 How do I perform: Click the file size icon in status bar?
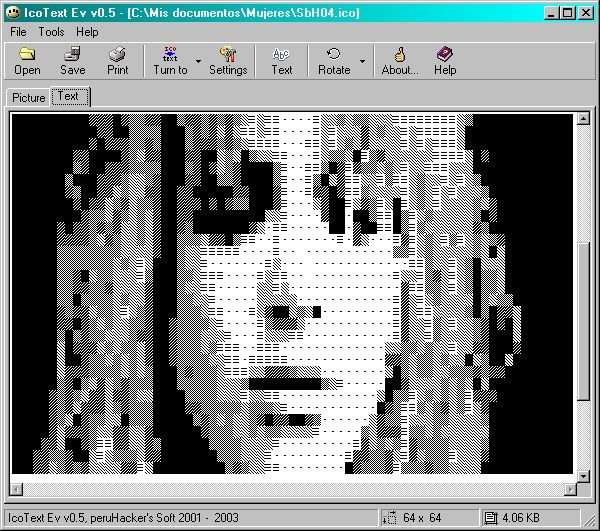(x=491, y=518)
